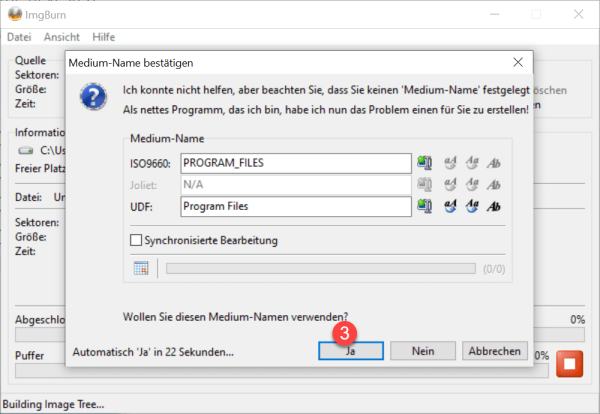Click the ISO9660 field containing PROGRAM_FILES
The height and width of the screenshot is (414, 600).
click(x=296, y=163)
